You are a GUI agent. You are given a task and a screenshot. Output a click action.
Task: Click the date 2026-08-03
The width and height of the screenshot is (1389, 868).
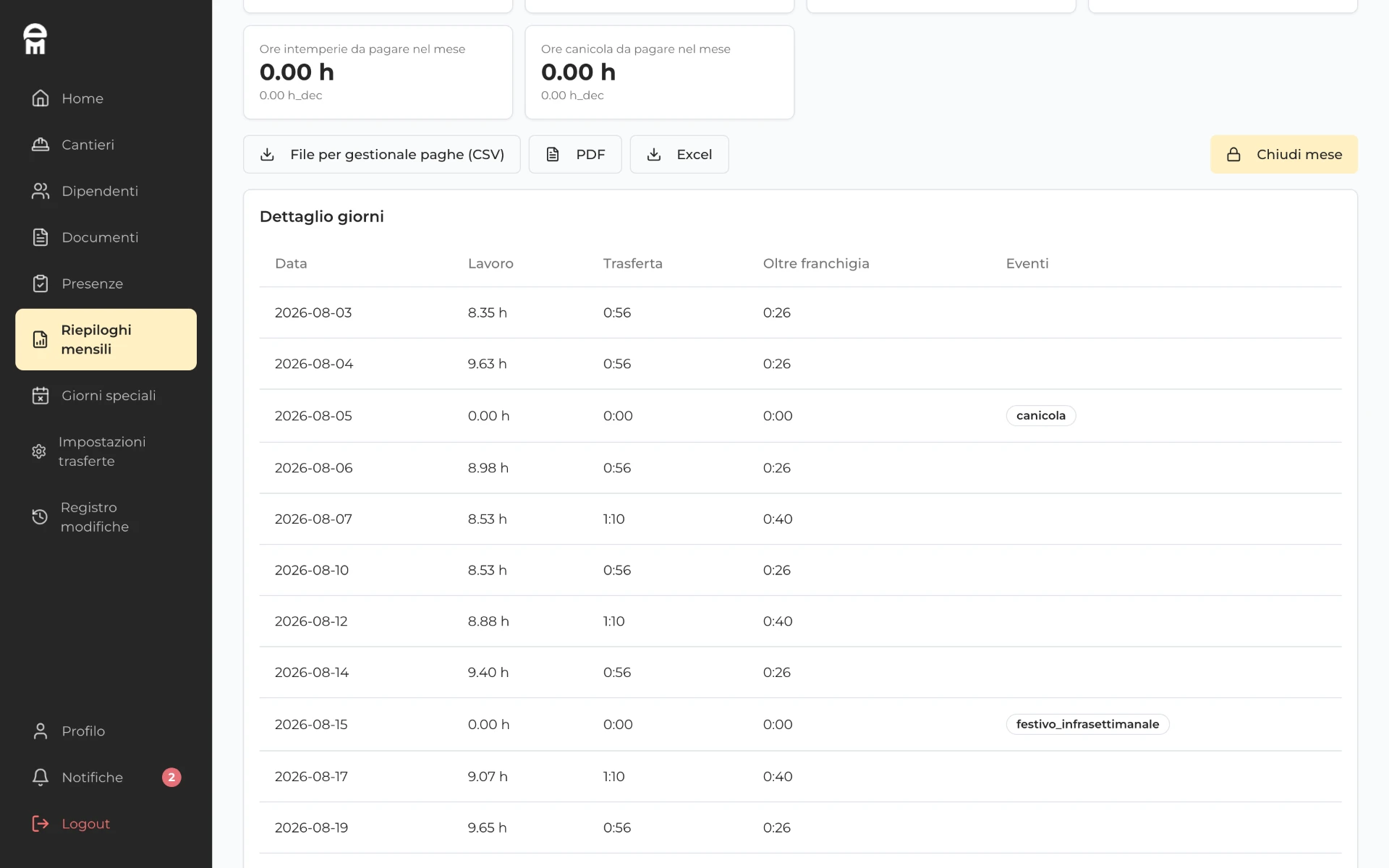point(313,312)
